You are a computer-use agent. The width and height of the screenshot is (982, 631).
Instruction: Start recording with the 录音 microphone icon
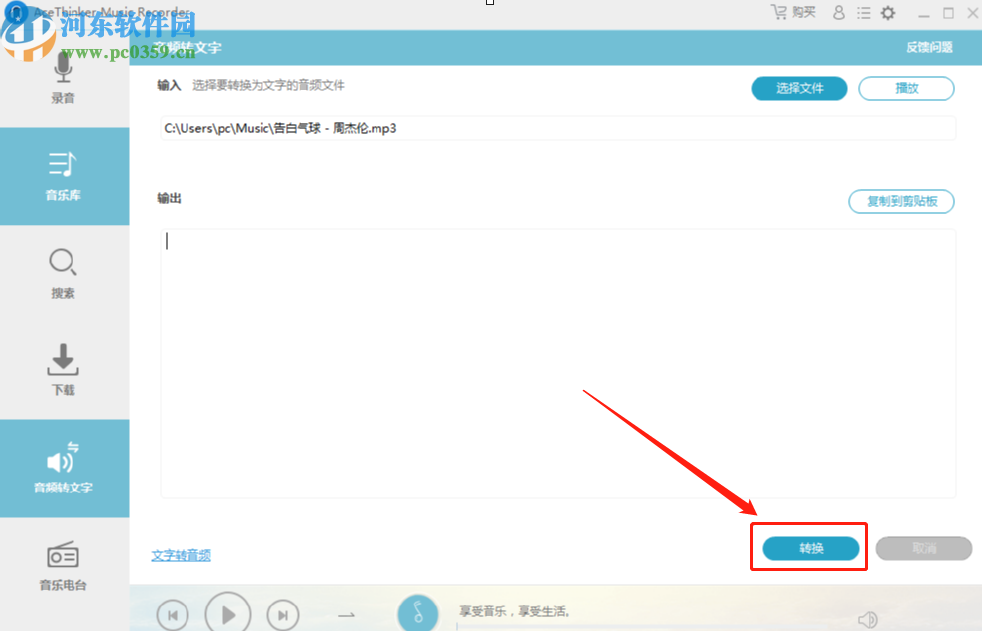[62, 80]
